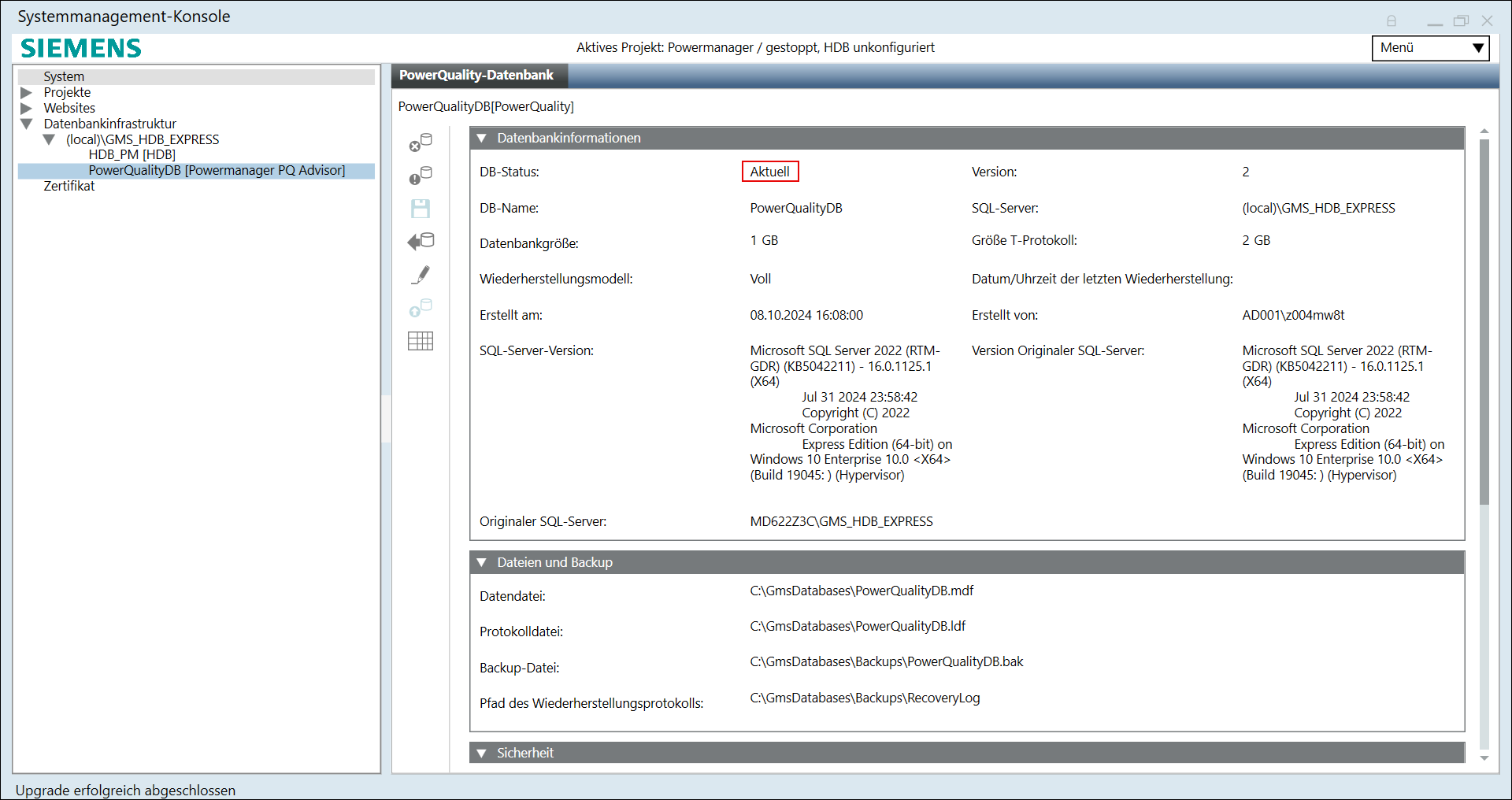This screenshot has height=800, width=1512.
Task: Select the PowerQuality-Datenbank tab
Action: pyautogui.click(x=476, y=76)
